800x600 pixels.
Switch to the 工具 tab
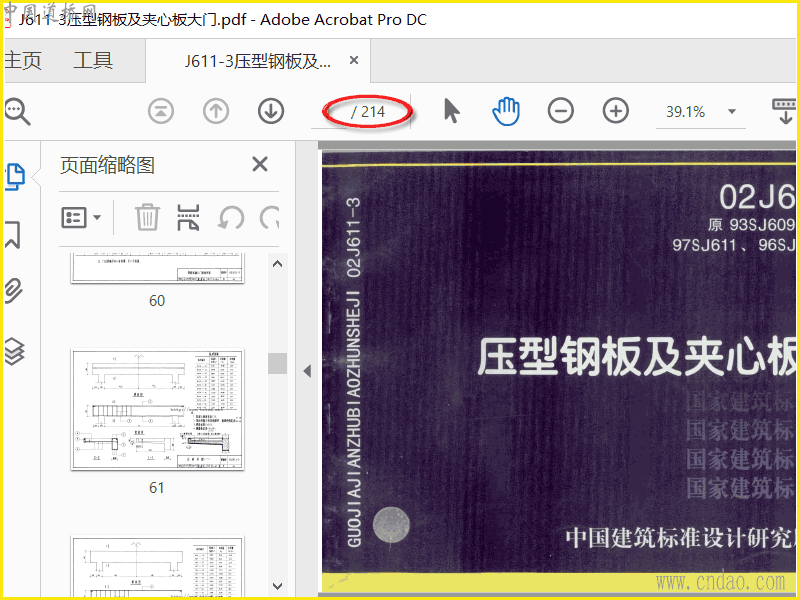click(x=93, y=60)
